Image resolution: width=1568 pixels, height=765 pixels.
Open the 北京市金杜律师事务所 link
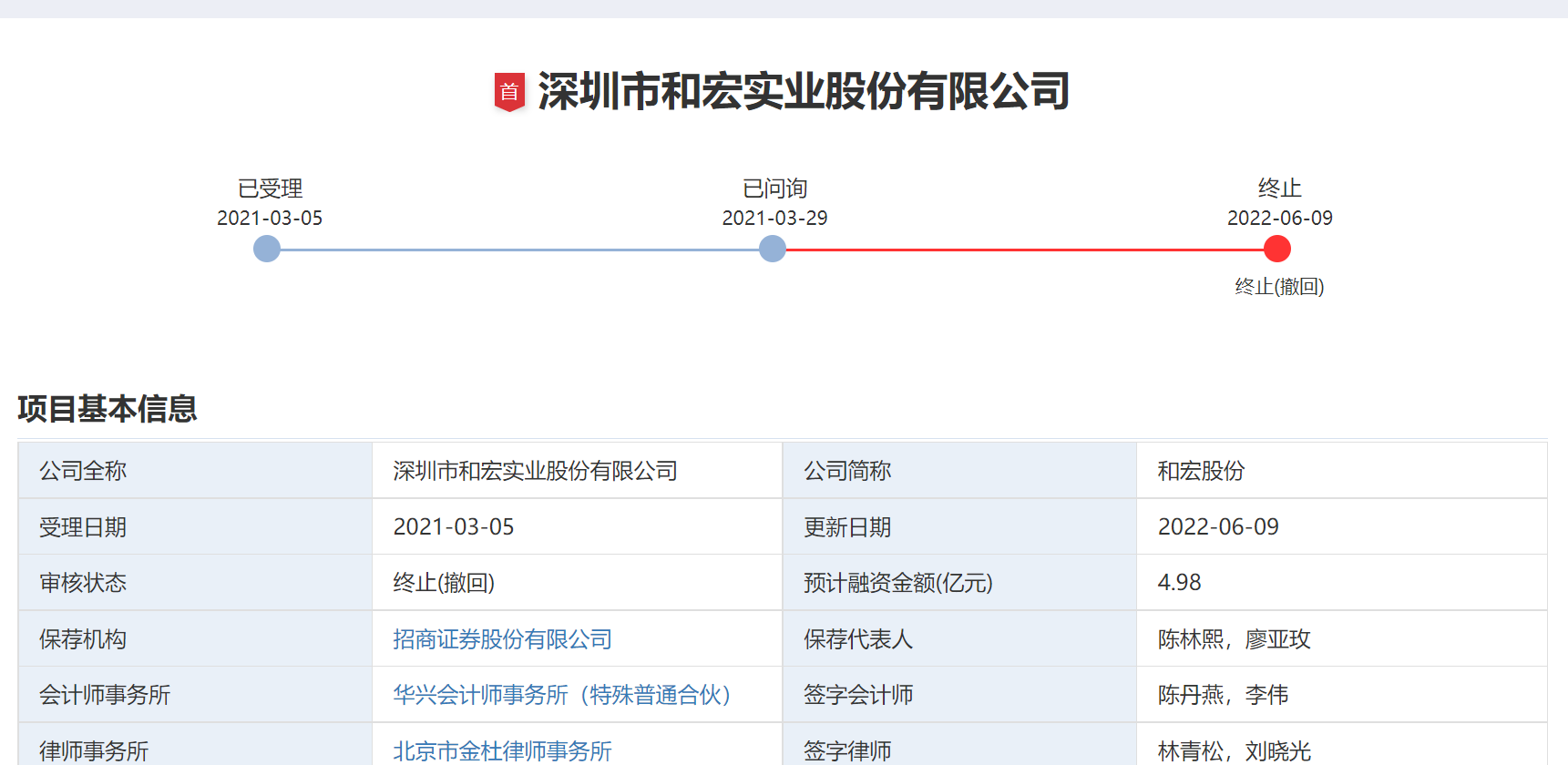click(x=502, y=751)
